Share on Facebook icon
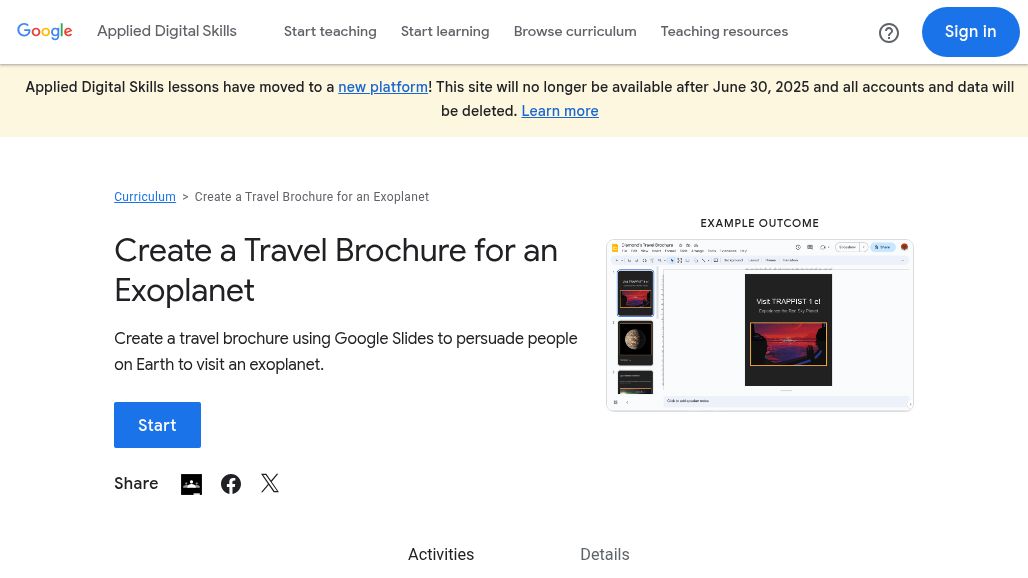This screenshot has width=1028, height=578. (x=231, y=484)
